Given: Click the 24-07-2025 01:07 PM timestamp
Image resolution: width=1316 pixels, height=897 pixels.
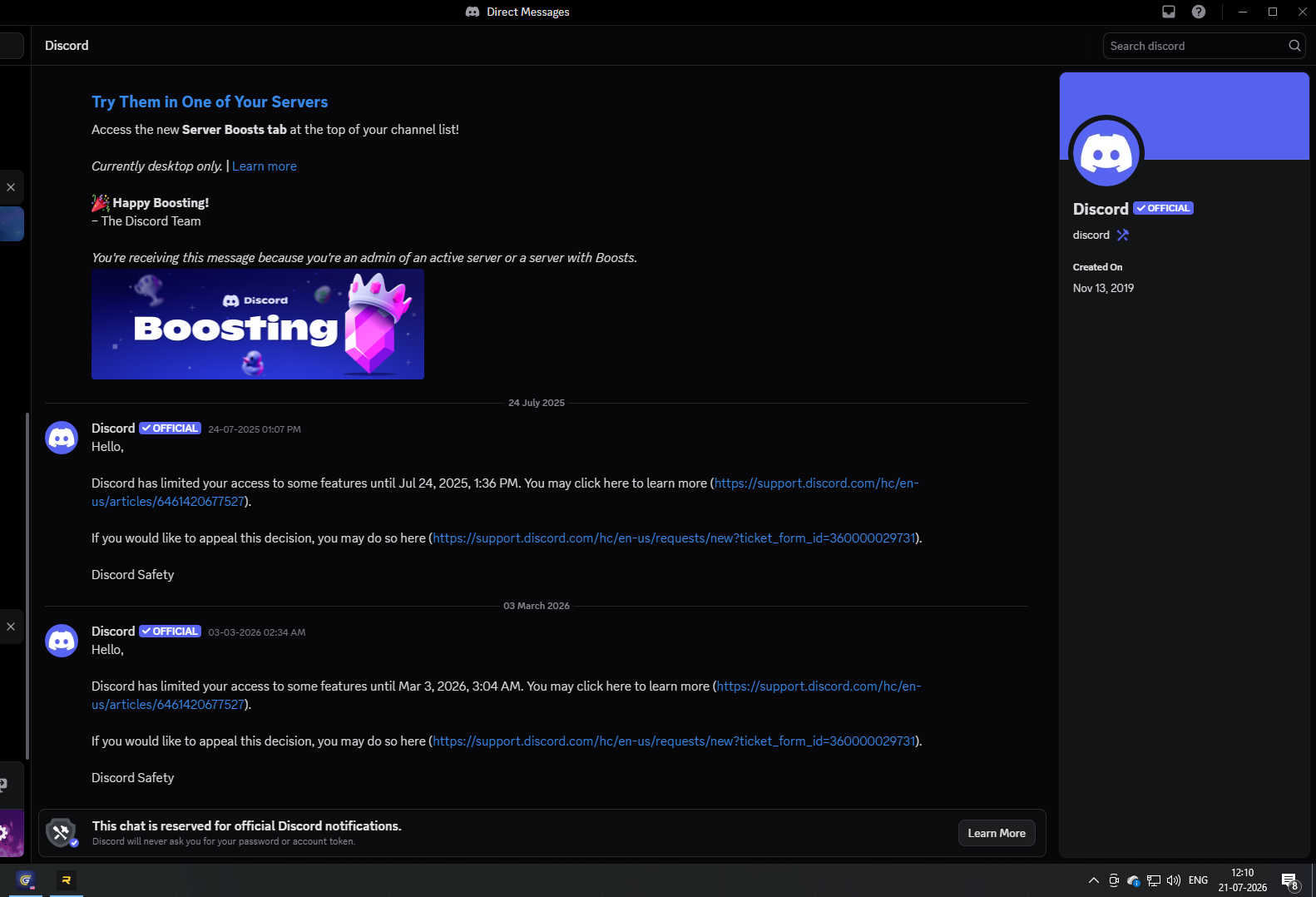Looking at the screenshot, I should 255,429.
